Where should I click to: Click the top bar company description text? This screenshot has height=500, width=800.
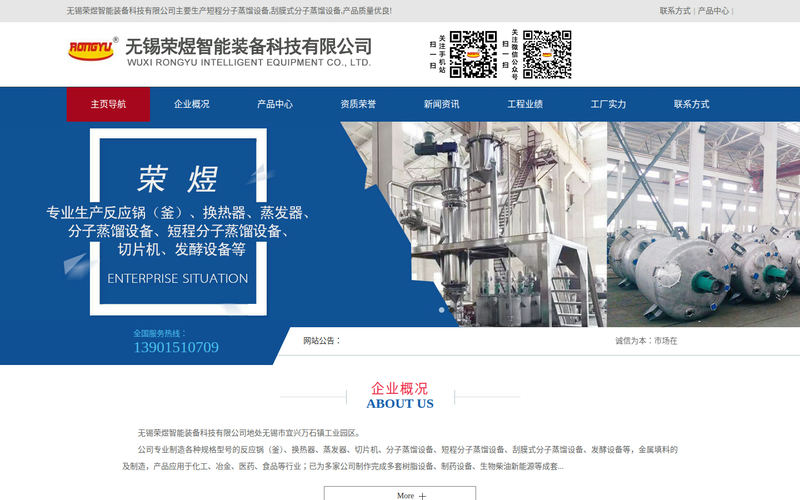229,11
